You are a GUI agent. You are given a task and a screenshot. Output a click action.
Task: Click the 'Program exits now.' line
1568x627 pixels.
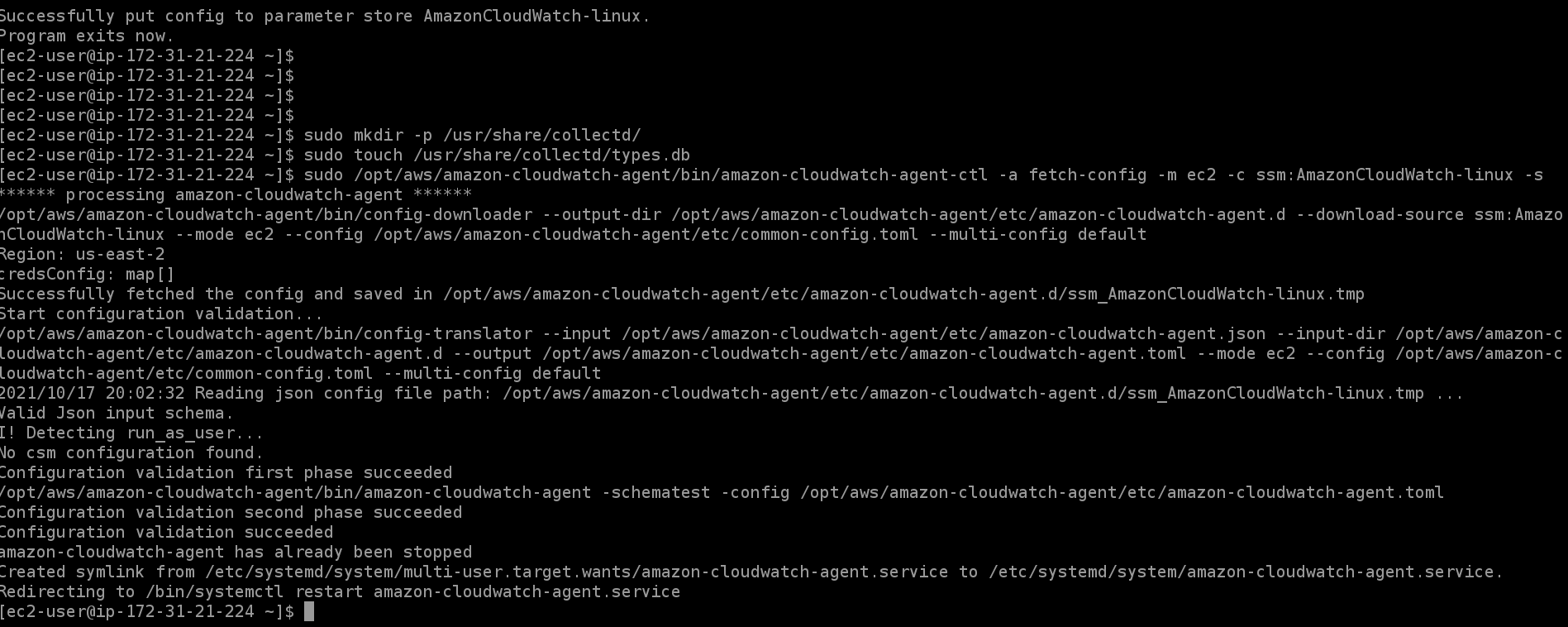click(x=87, y=36)
